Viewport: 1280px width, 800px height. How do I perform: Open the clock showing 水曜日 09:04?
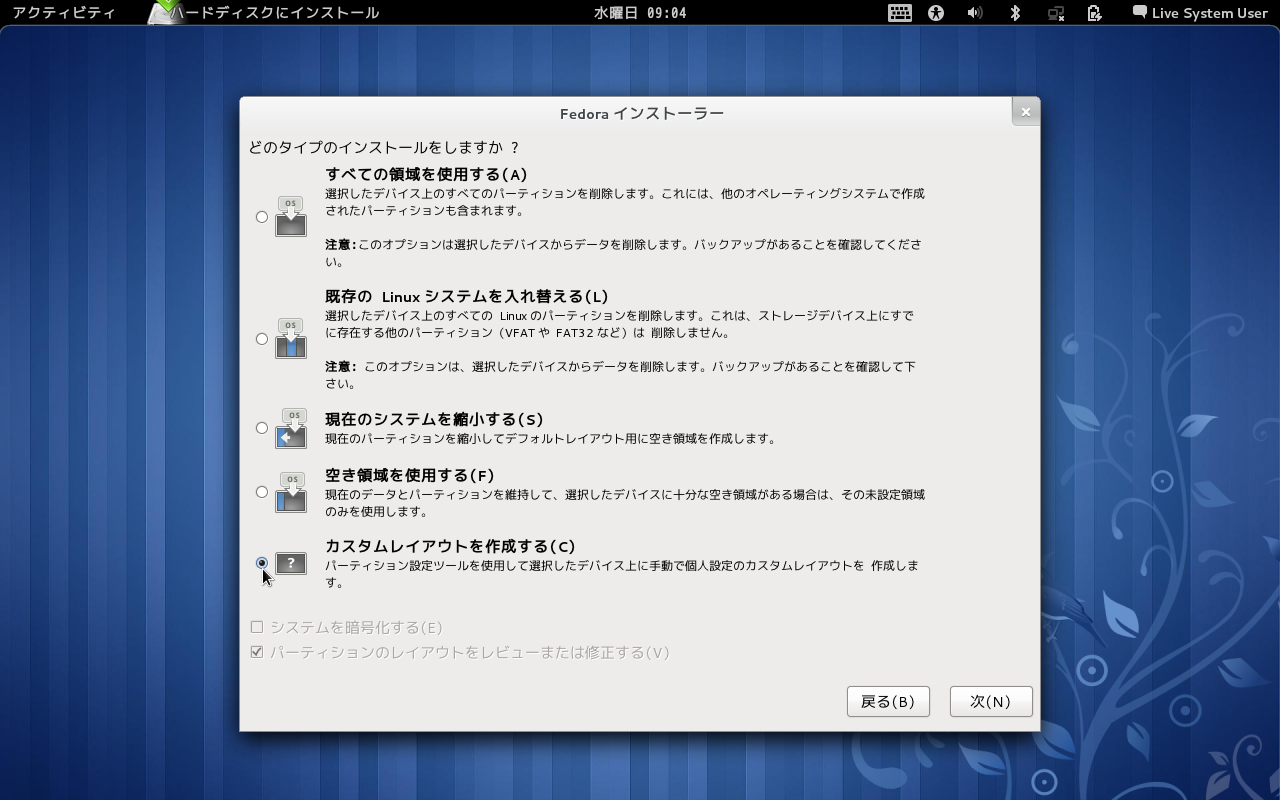[640, 13]
